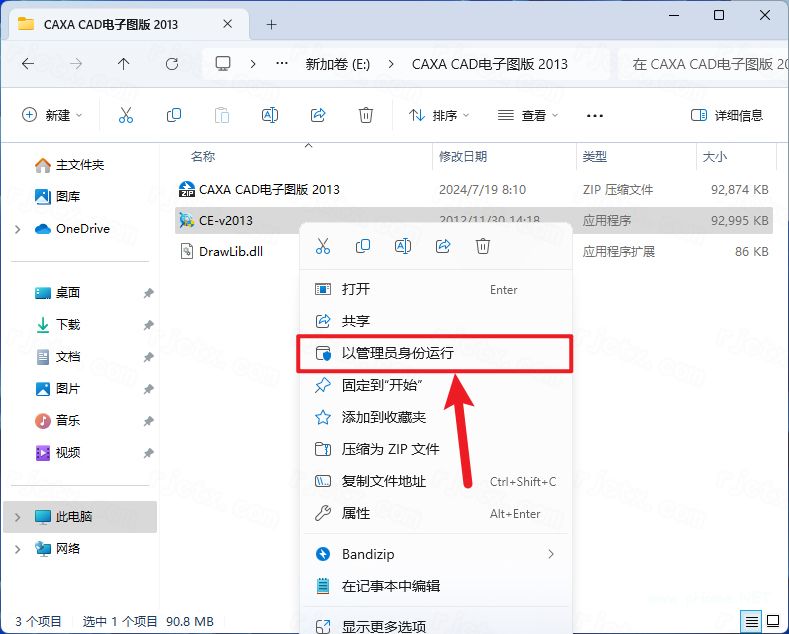Open the toolbar's three-dot more options menu

595,116
